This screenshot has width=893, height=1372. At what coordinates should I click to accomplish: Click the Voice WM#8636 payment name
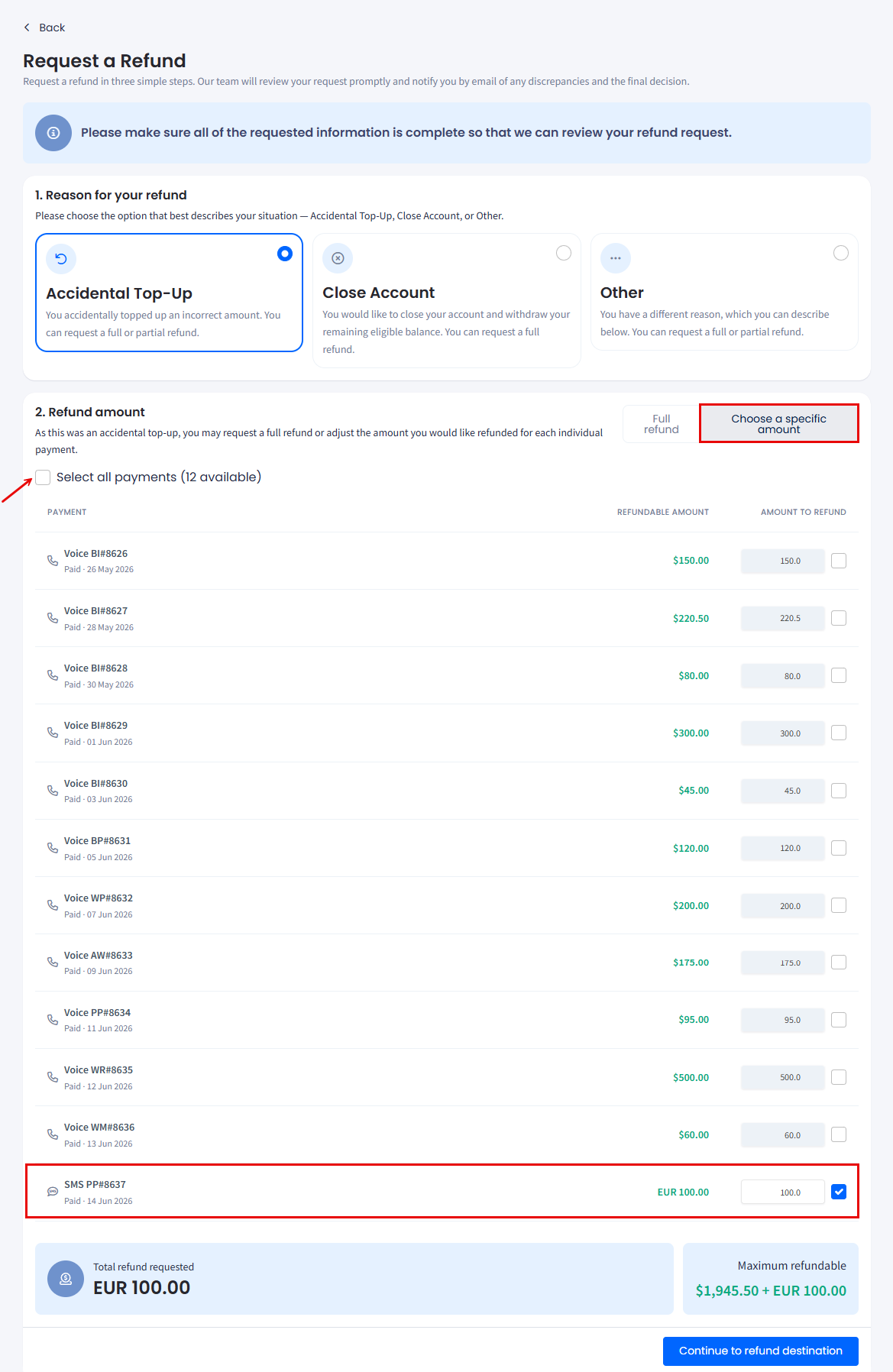click(99, 1127)
